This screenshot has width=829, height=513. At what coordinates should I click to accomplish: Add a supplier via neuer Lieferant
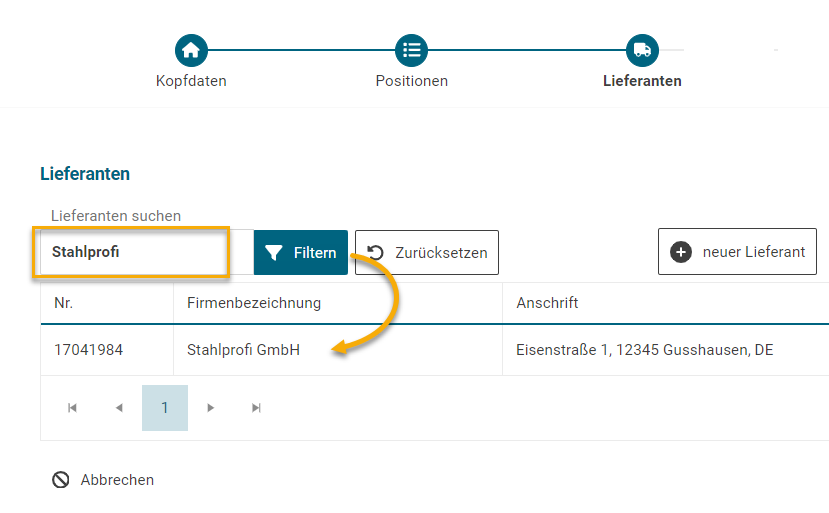pyautogui.click(x=738, y=252)
